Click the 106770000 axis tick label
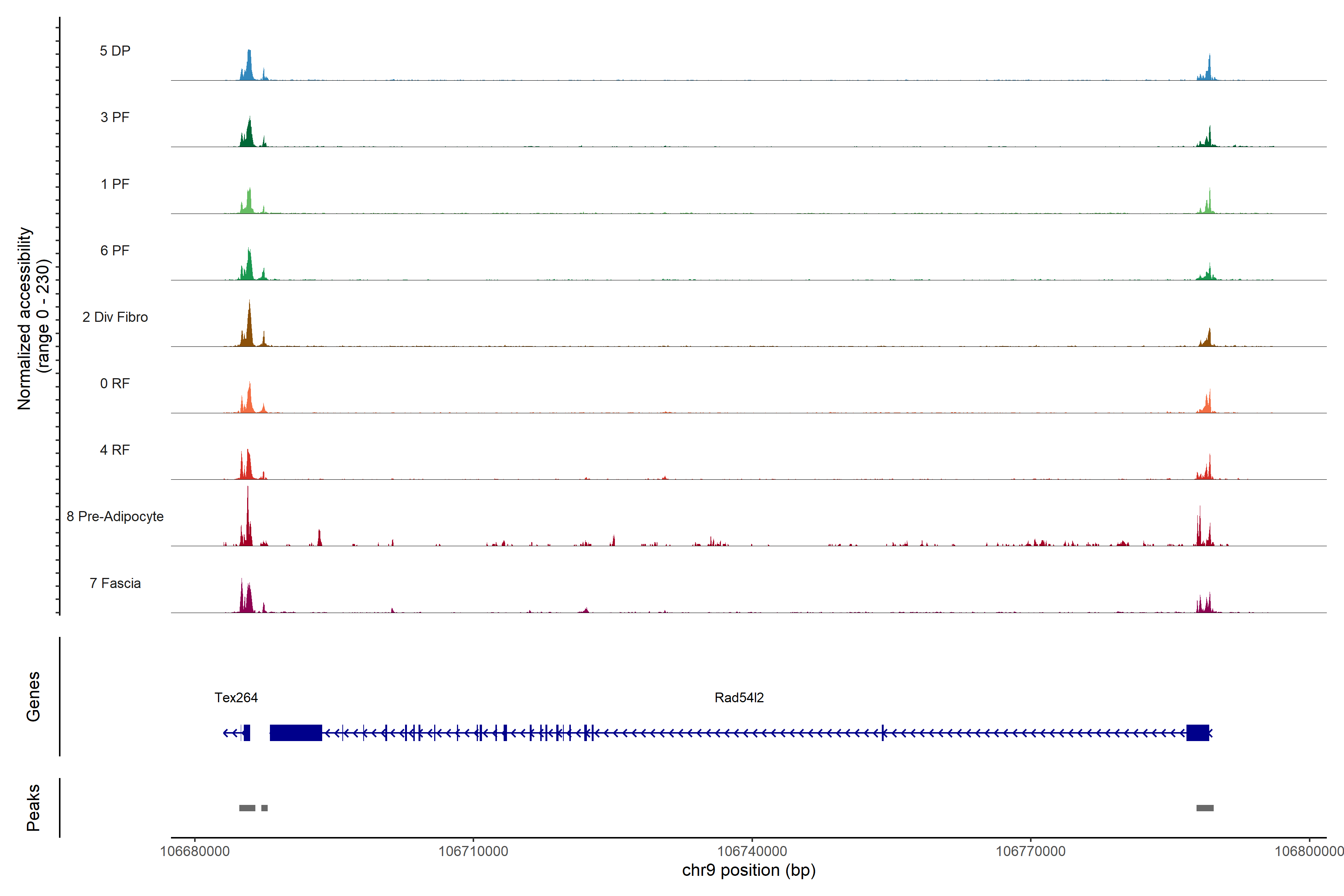The width and height of the screenshot is (1344, 896). click(x=1030, y=852)
